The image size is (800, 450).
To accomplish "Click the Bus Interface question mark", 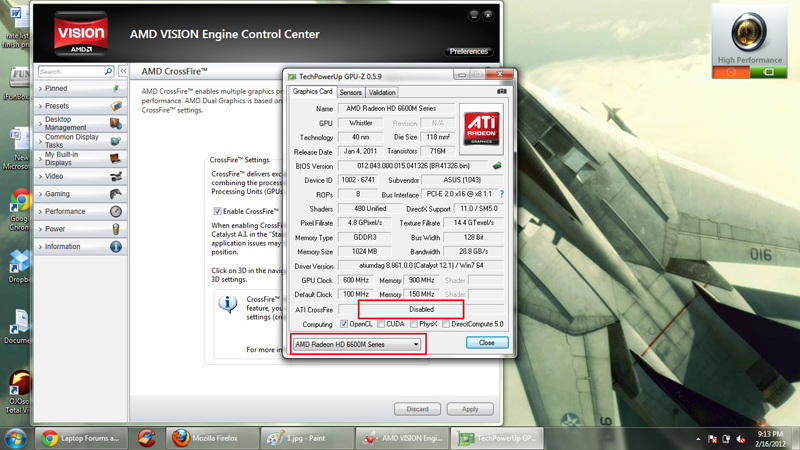I will pos(502,194).
